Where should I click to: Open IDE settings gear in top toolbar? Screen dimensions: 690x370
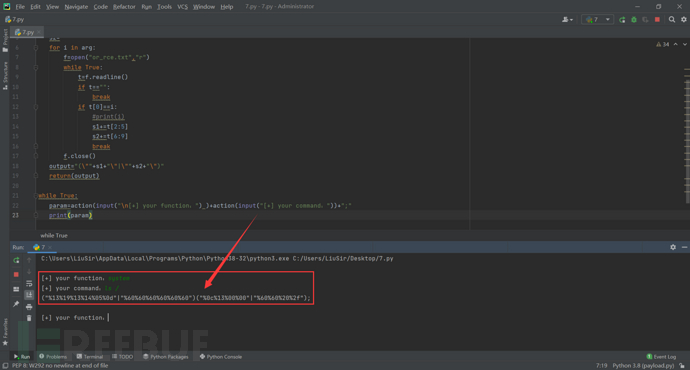pyautogui.click(x=684, y=19)
